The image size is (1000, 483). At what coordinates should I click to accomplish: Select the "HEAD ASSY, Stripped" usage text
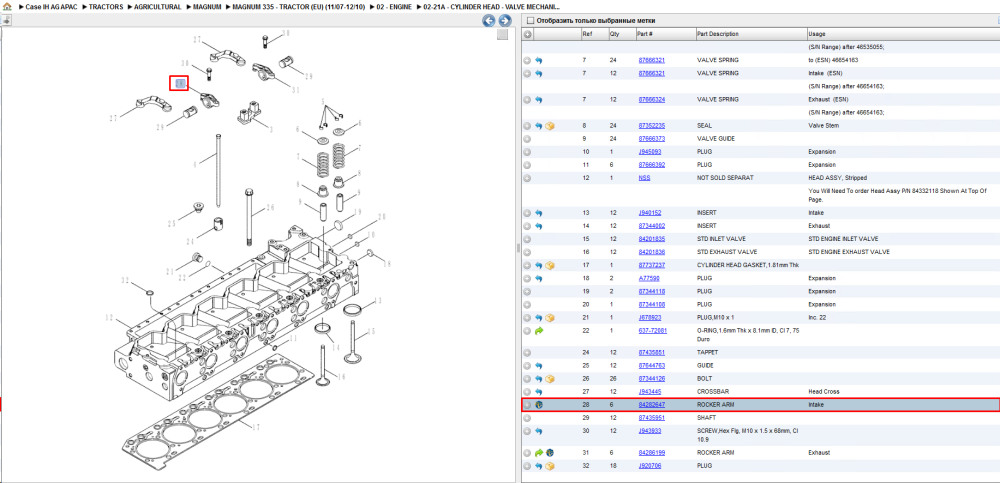tap(837, 178)
